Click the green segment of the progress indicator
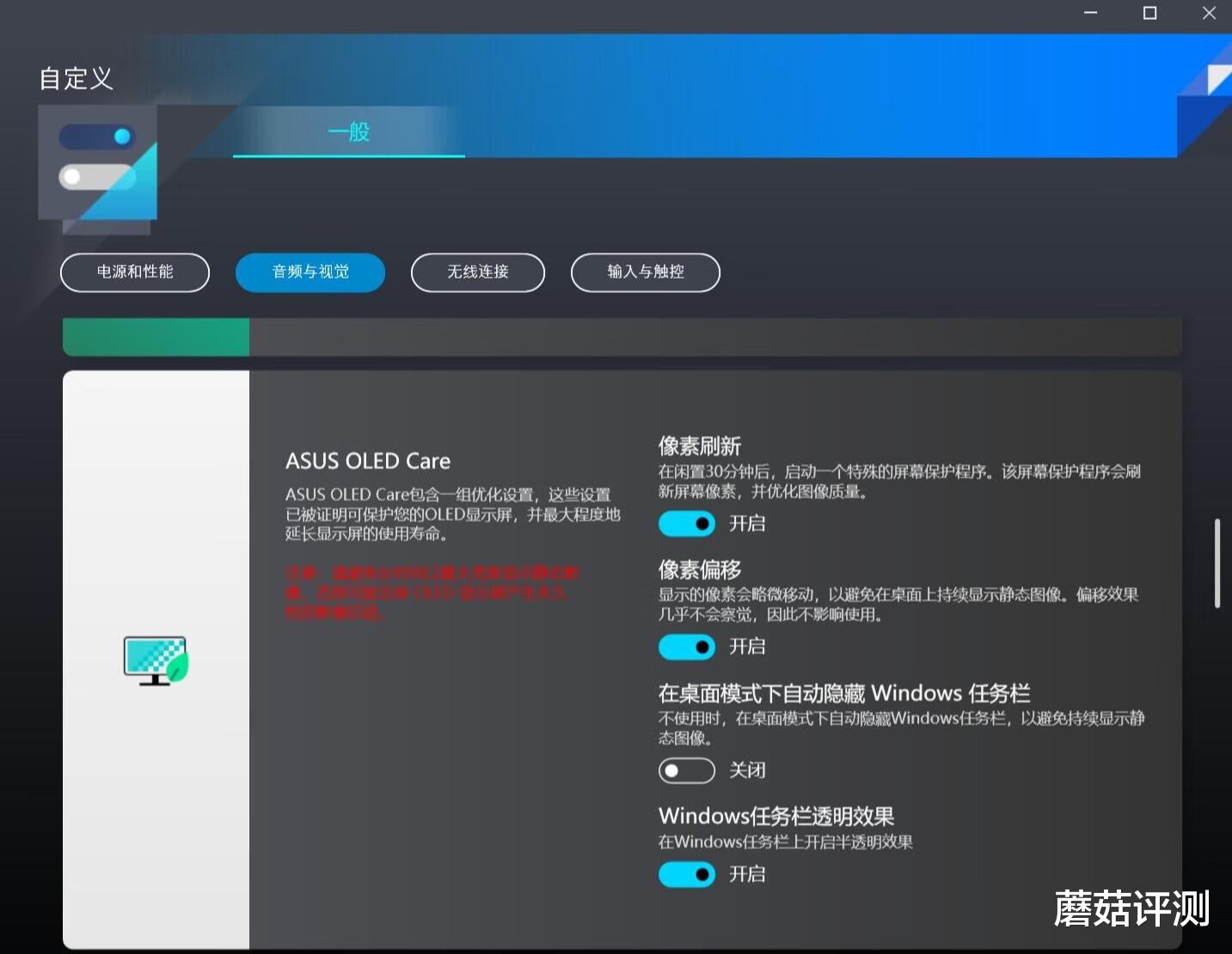The height and width of the screenshot is (954, 1232). click(x=155, y=337)
